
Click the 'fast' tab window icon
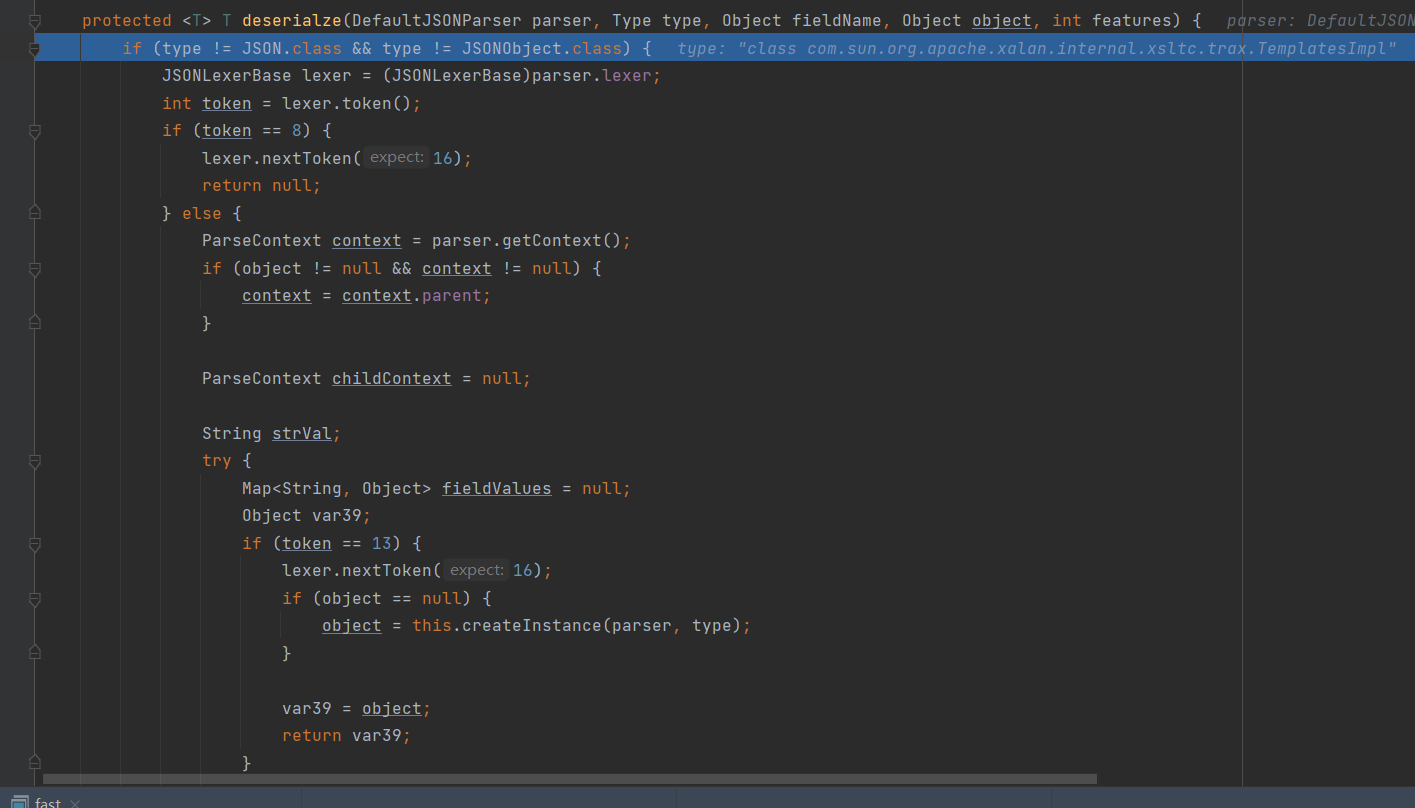point(19,803)
